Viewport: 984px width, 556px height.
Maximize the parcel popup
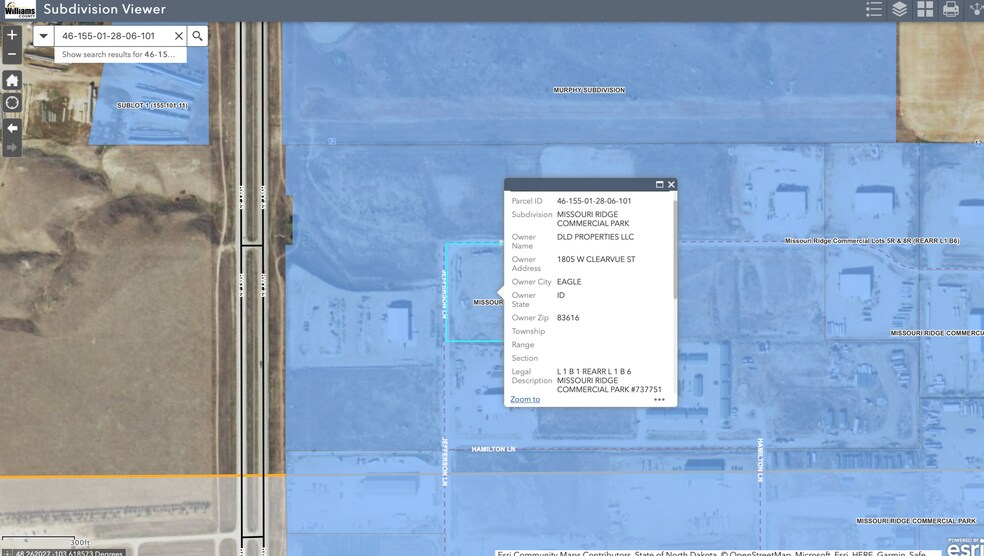[660, 184]
